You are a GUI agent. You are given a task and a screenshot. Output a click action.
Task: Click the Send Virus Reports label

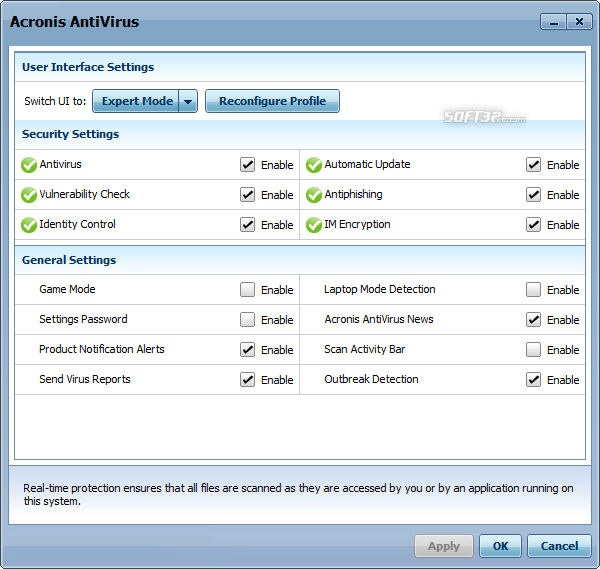(85, 379)
